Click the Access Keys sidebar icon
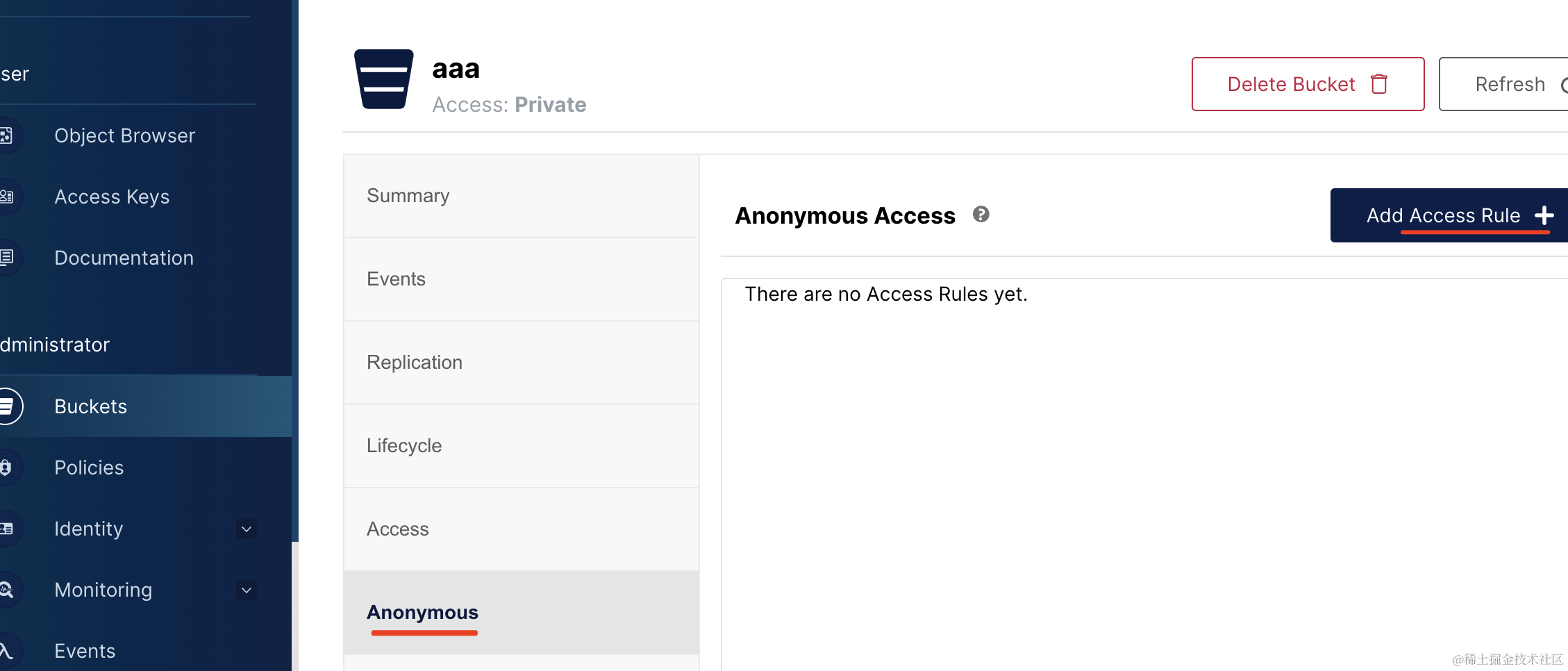 click(6, 197)
